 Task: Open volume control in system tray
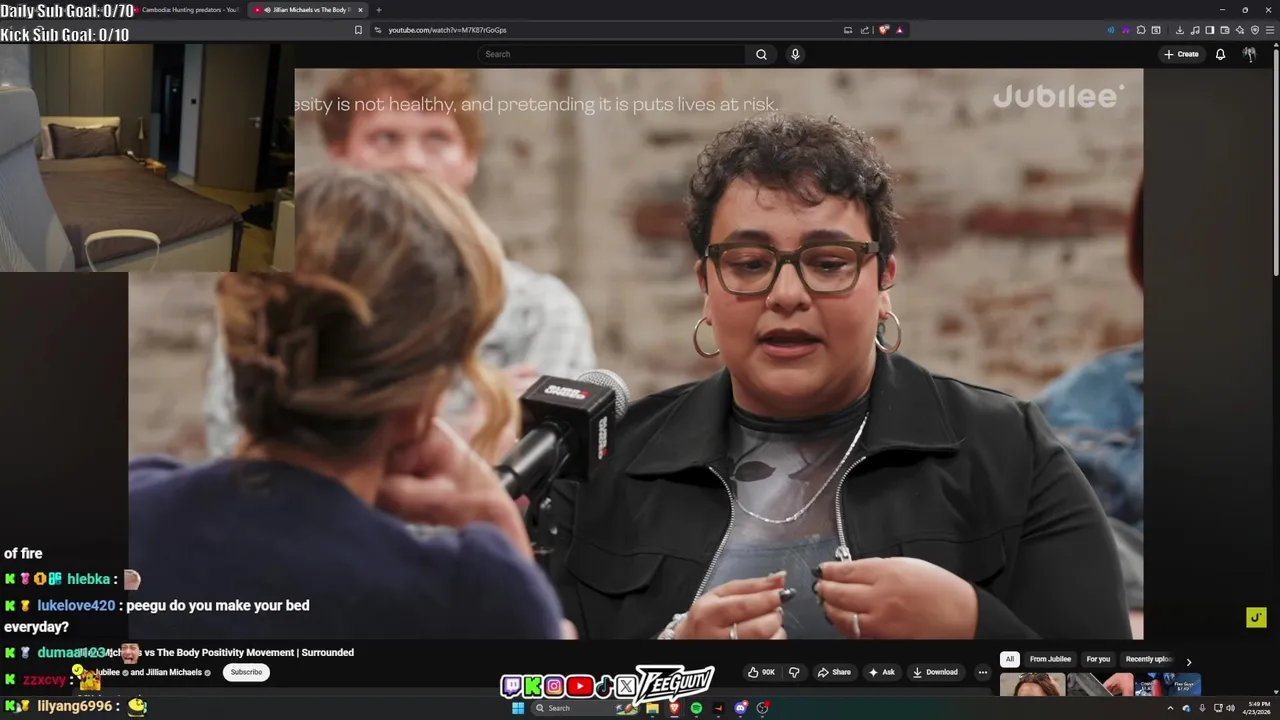pos(1231,708)
